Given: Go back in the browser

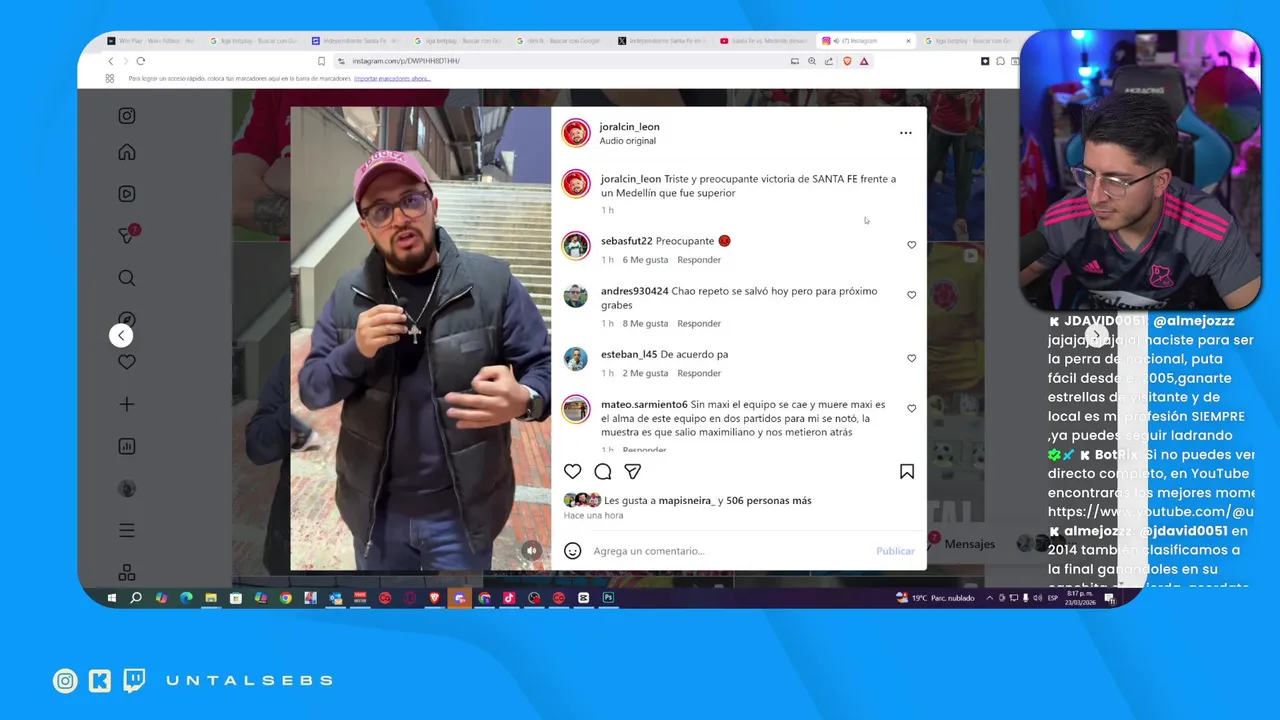Looking at the screenshot, I should [111, 61].
